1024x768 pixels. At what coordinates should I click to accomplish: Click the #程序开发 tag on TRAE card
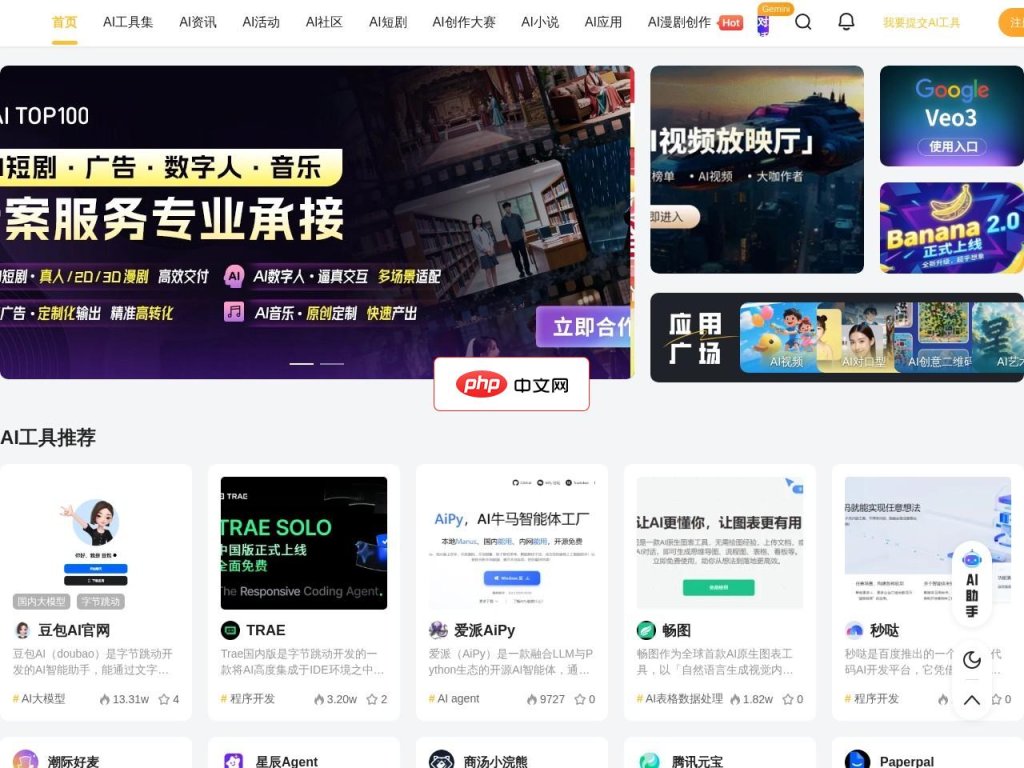point(248,699)
